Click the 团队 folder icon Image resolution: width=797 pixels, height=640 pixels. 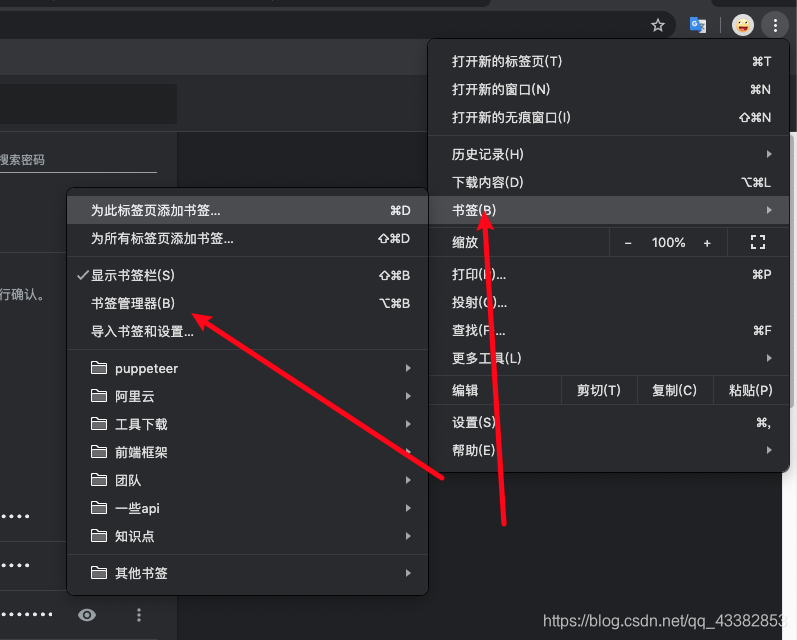click(x=99, y=479)
